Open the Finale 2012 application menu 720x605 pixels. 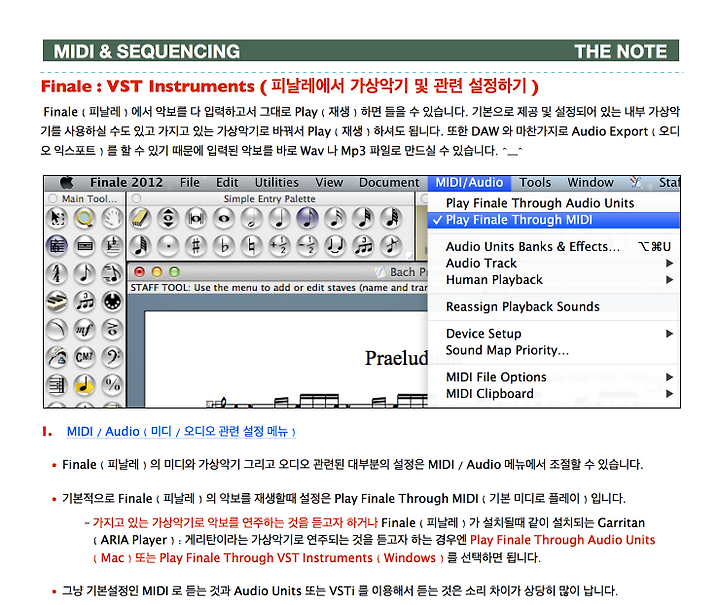tap(126, 183)
